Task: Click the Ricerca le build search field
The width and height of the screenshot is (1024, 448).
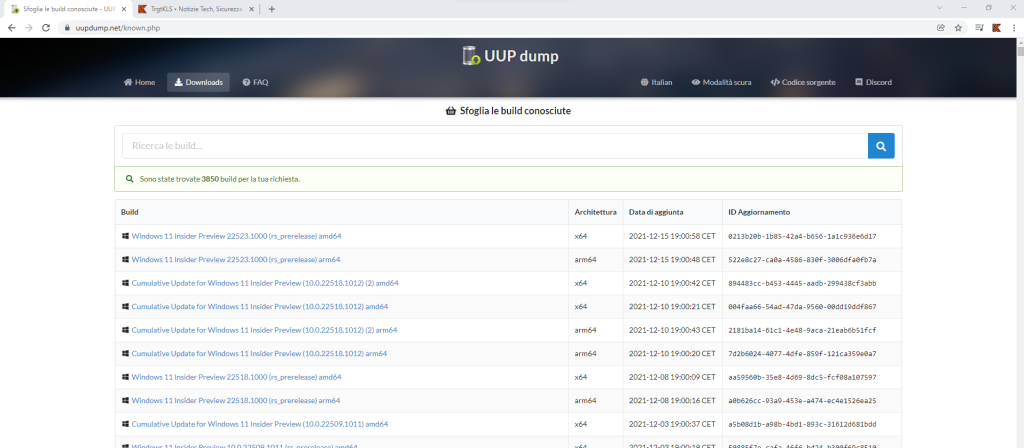Action: (494, 146)
